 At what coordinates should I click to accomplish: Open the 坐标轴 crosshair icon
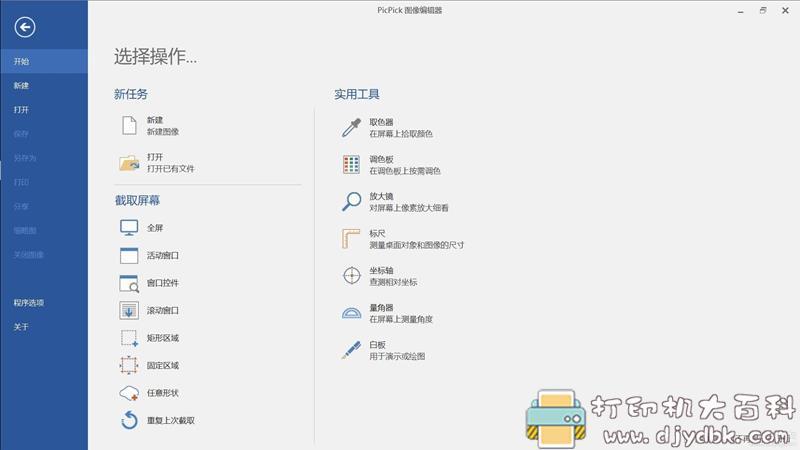pos(351,276)
